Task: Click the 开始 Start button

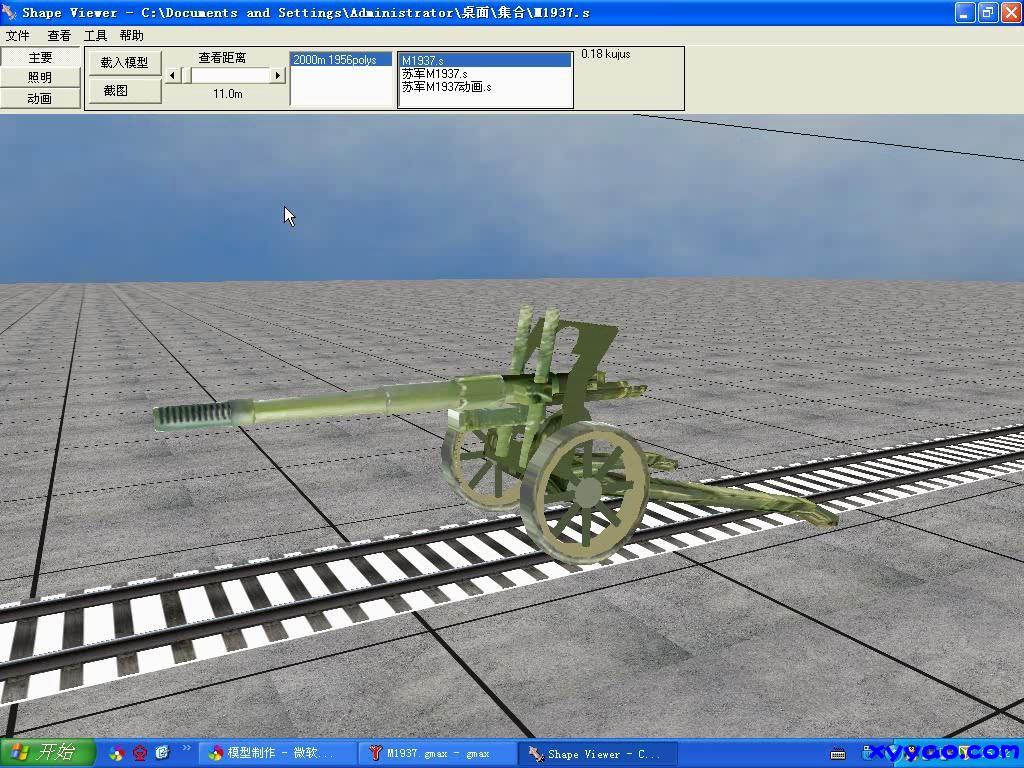Action: click(48, 753)
